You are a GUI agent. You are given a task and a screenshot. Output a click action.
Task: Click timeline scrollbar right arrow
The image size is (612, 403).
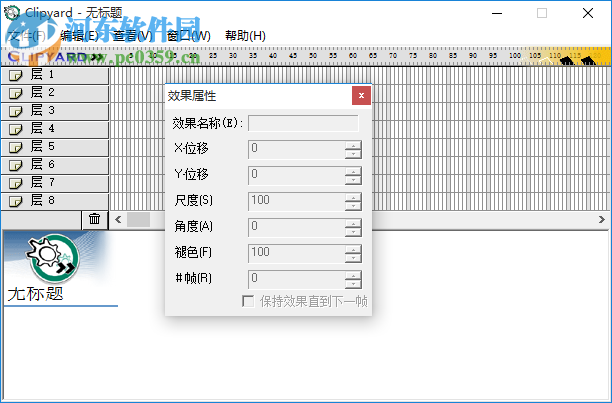(601, 220)
